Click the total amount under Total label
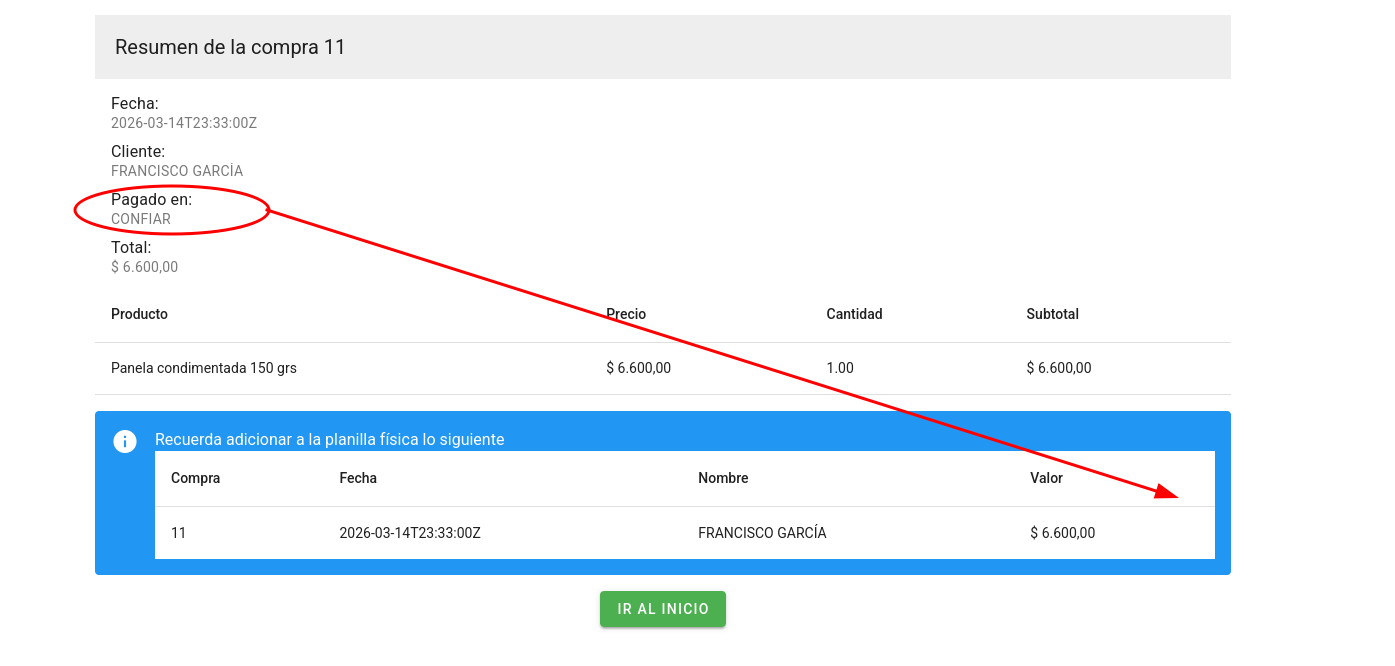The image size is (1395, 666). coord(144,267)
